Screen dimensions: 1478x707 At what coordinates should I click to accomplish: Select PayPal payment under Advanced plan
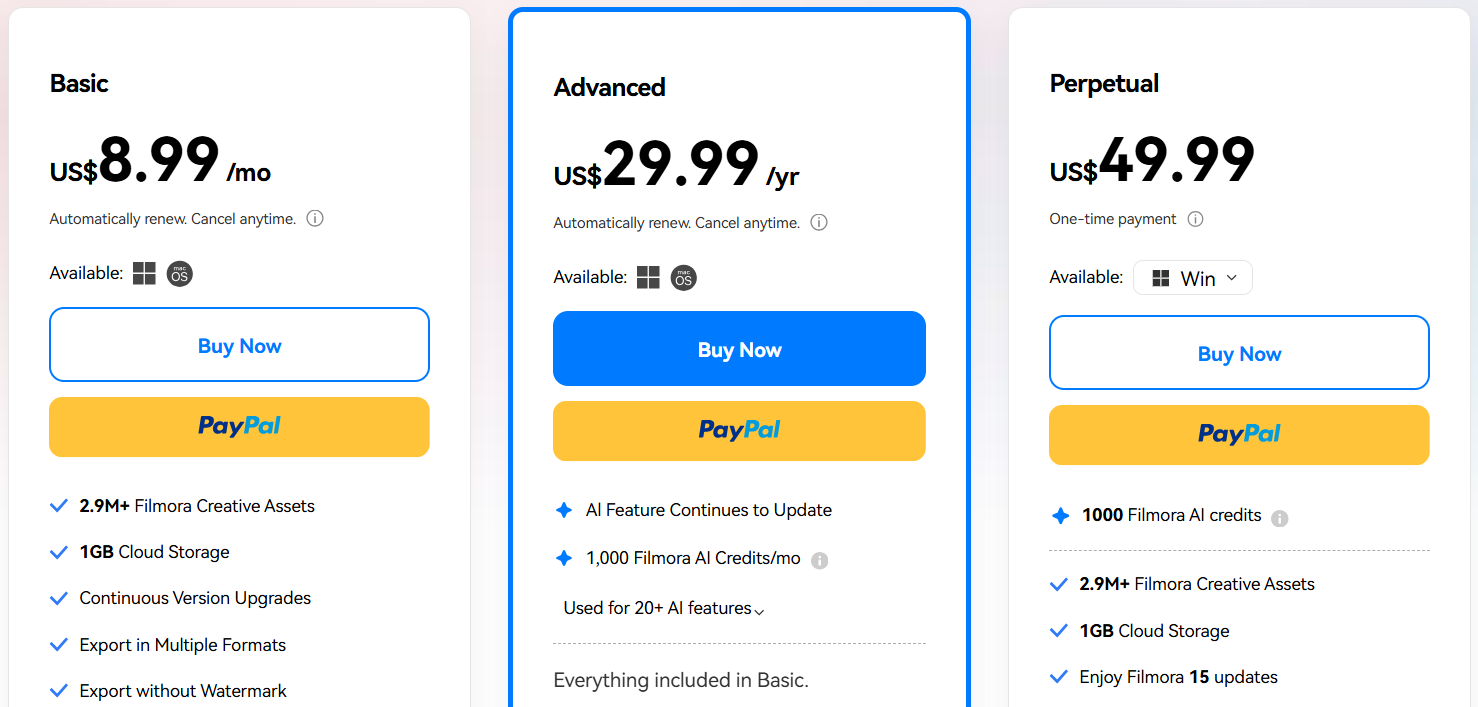point(739,431)
